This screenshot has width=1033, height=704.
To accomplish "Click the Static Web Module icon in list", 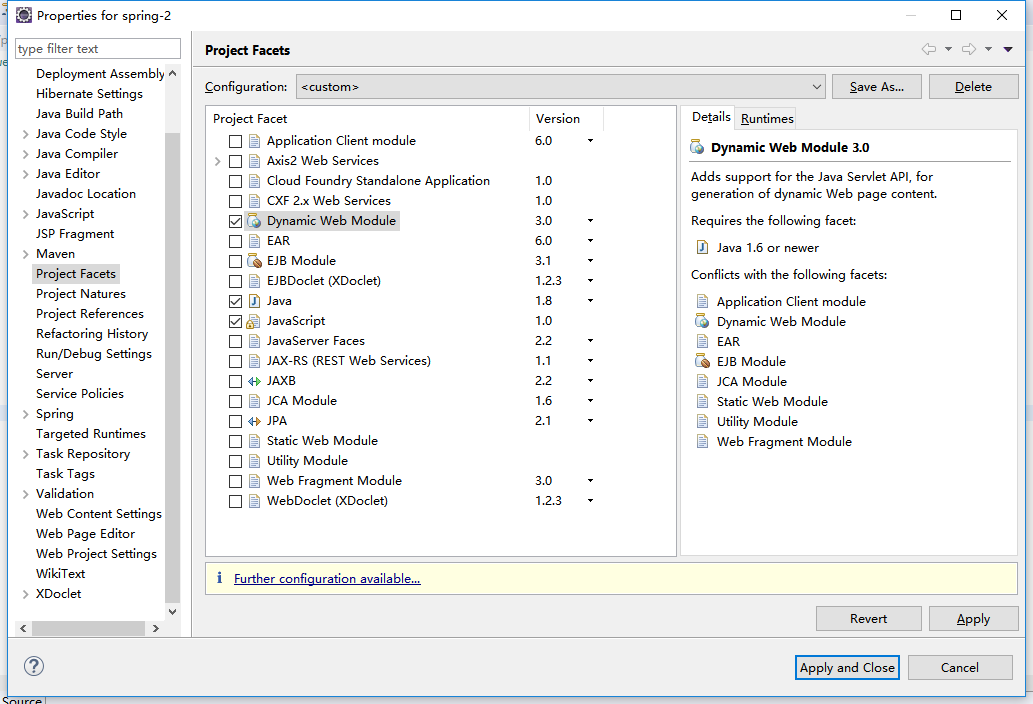I will (x=254, y=441).
